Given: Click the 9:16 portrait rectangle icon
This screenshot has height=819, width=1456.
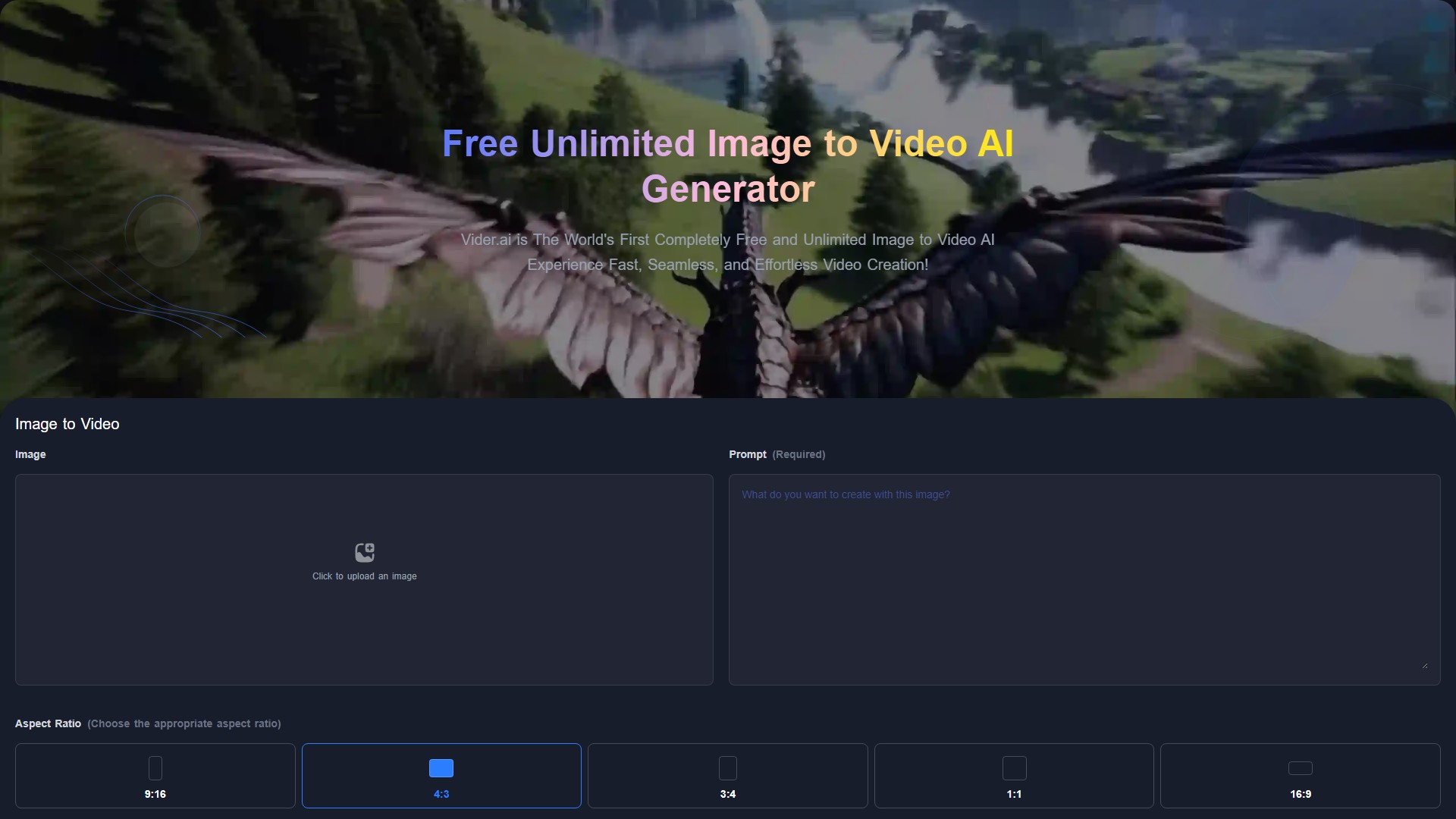Looking at the screenshot, I should click(x=155, y=768).
